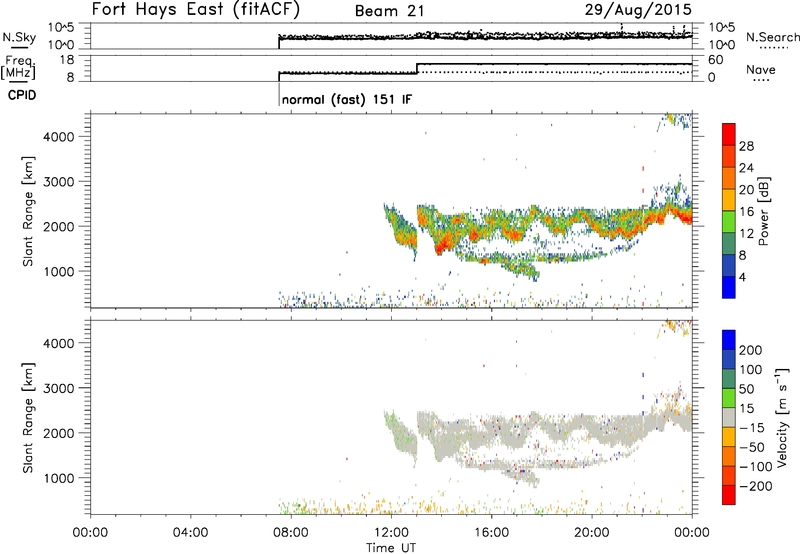
Task: Click the noise trace in the N.Sky panel
Action: pos(485,36)
